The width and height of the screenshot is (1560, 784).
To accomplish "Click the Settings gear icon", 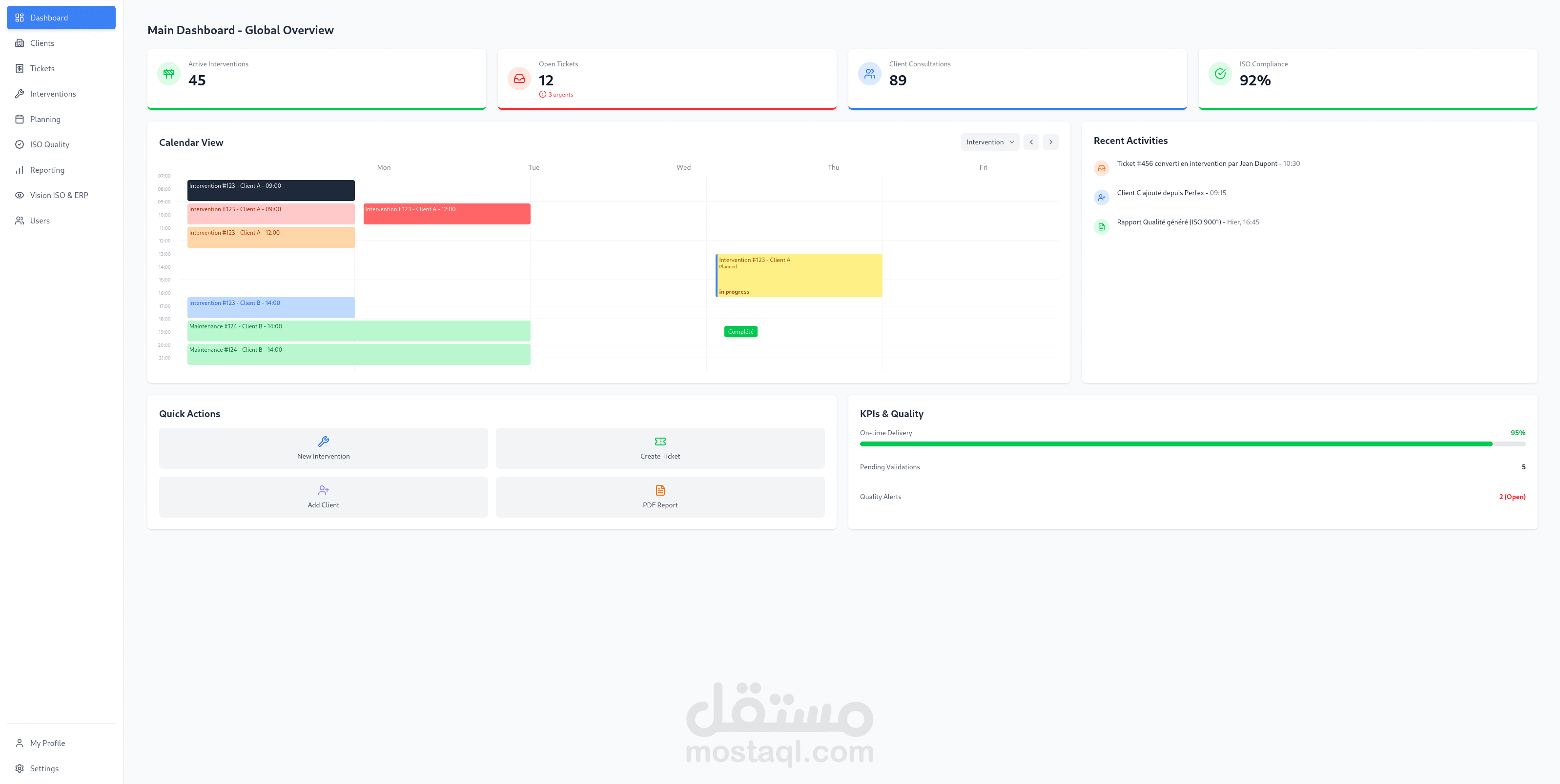I will (x=20, y=768).
